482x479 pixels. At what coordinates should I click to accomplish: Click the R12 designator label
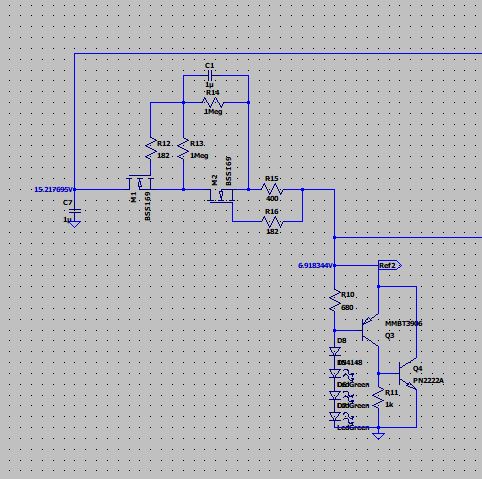[164, 143]
